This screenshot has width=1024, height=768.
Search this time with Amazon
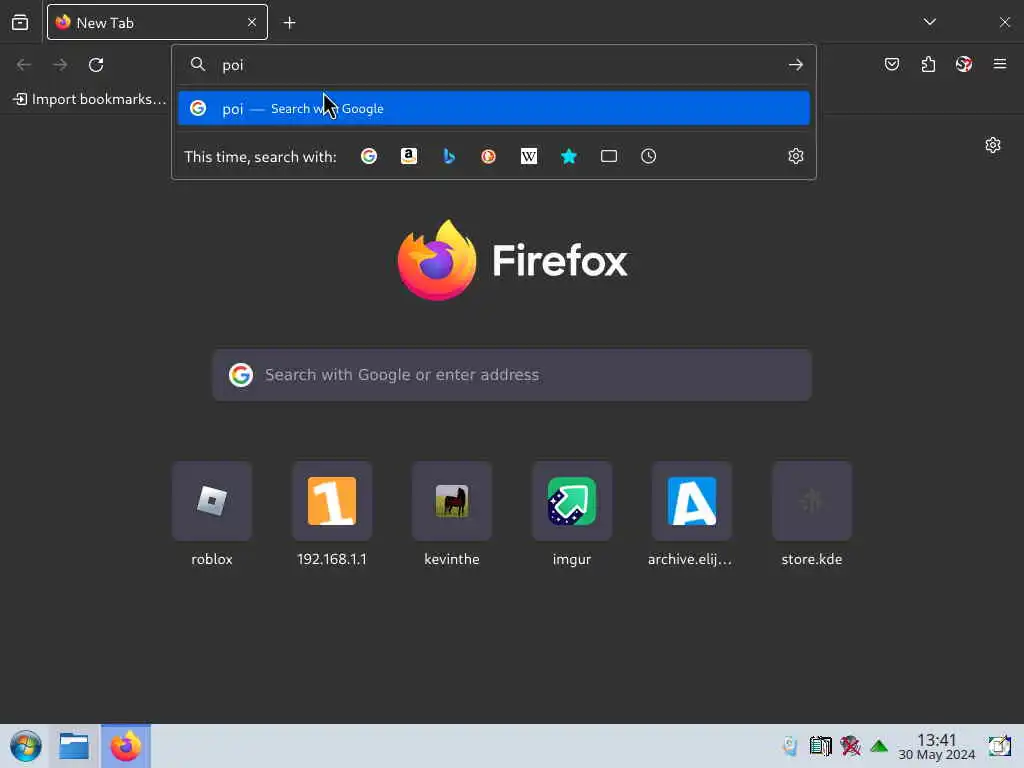pyautogui.click(x=409, y=156)
